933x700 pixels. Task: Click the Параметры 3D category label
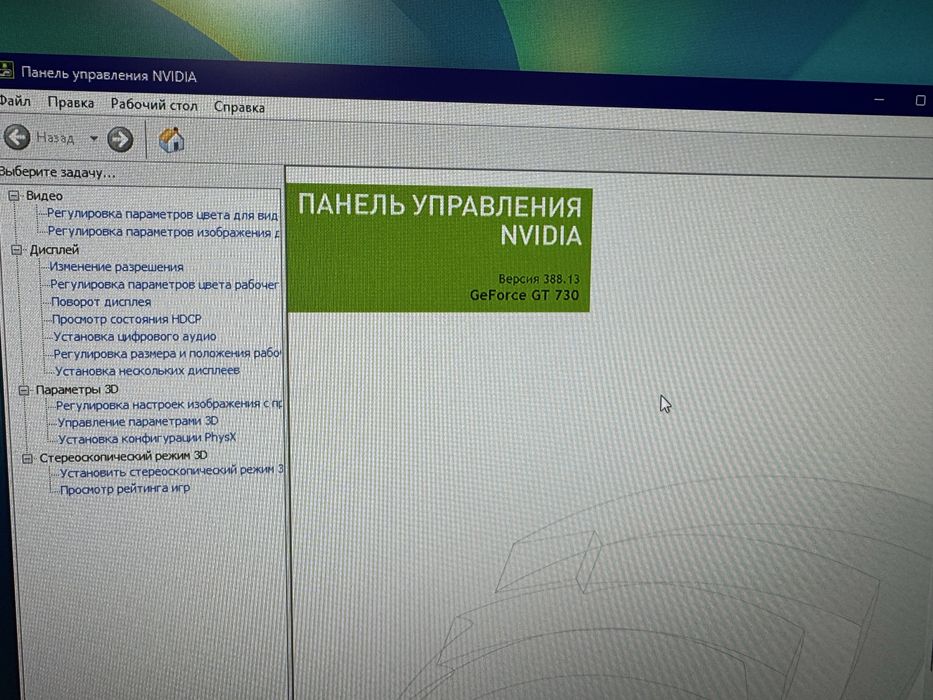77,389
